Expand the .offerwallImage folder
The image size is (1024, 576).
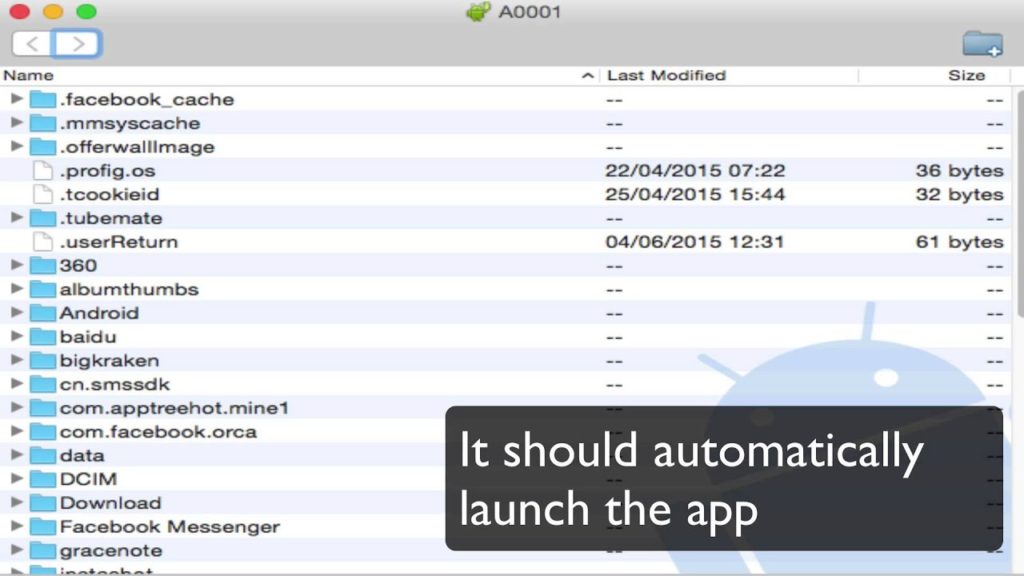pyautogui.click(x=16, y=146)
